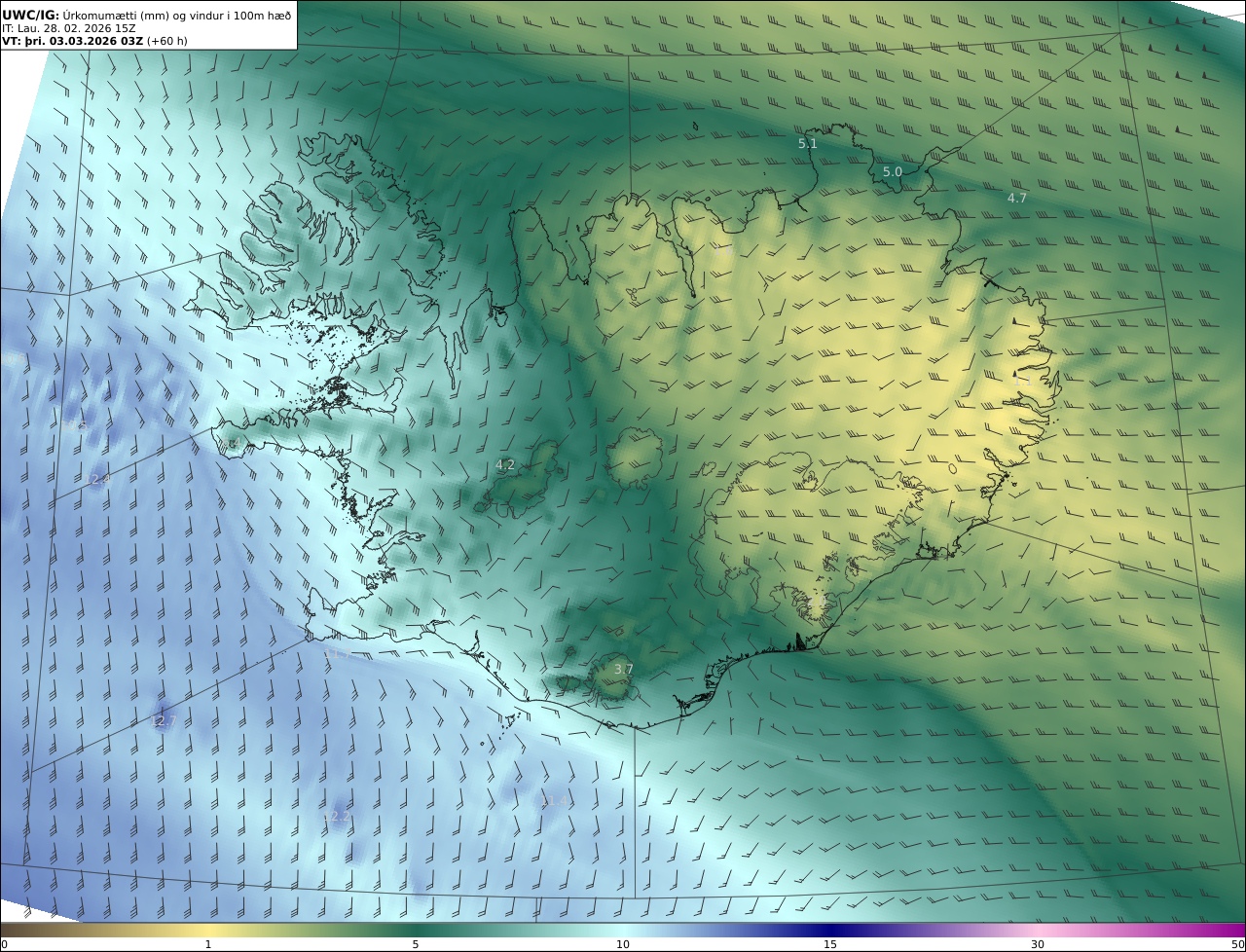
Task: Click the 4.7 precipitation value label
Action: pos(1017,198)
